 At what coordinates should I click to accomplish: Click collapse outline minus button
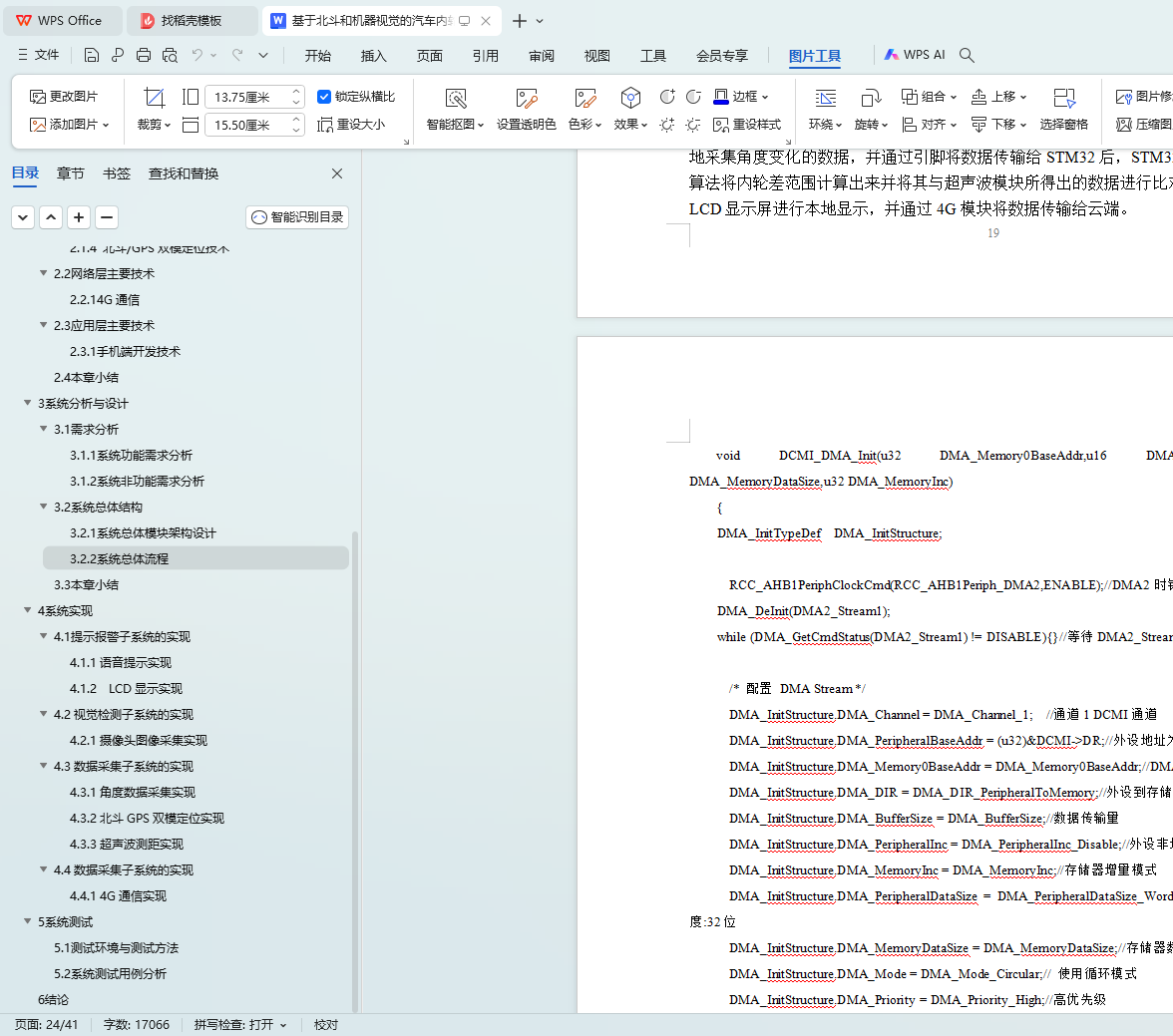[107, 217]
